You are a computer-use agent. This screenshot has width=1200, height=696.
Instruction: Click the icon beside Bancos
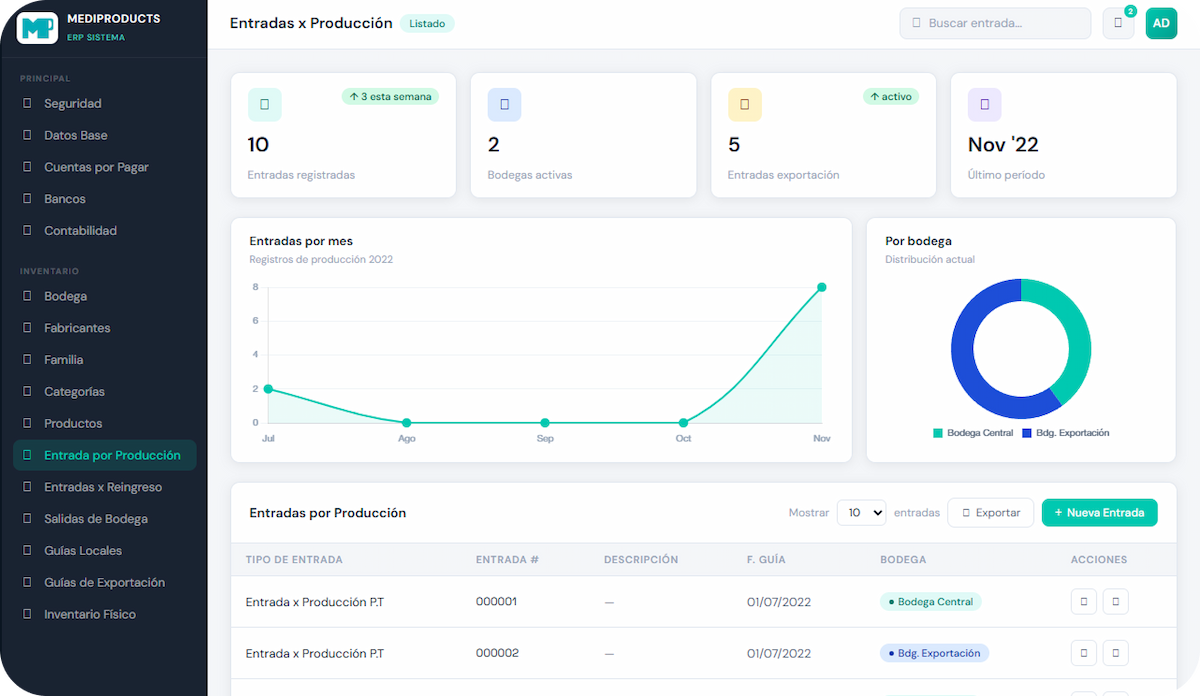[x=27, y=199]
